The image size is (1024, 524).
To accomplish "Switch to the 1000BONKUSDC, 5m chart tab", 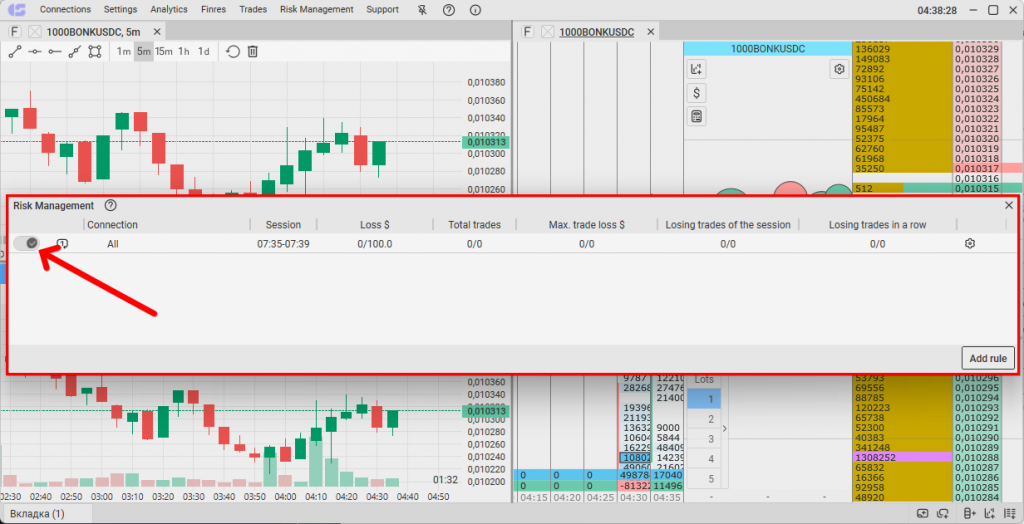I will pyautogui.click(x=93, y=31).
